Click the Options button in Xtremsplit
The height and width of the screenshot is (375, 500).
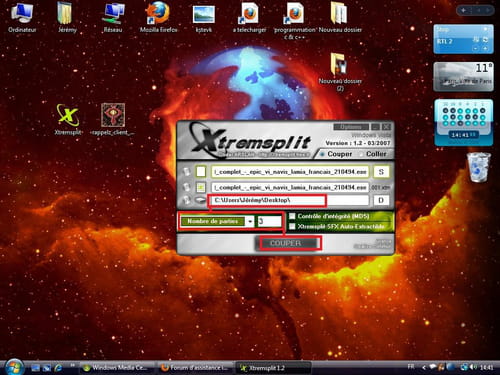click(351, 127)
